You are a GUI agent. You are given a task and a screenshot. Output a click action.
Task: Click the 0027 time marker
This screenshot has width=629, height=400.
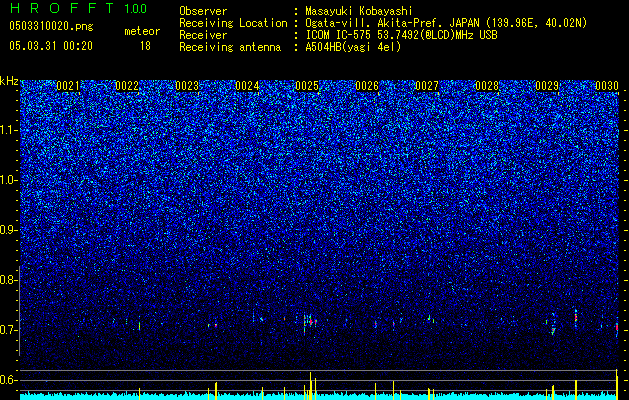tap(427, 86)
